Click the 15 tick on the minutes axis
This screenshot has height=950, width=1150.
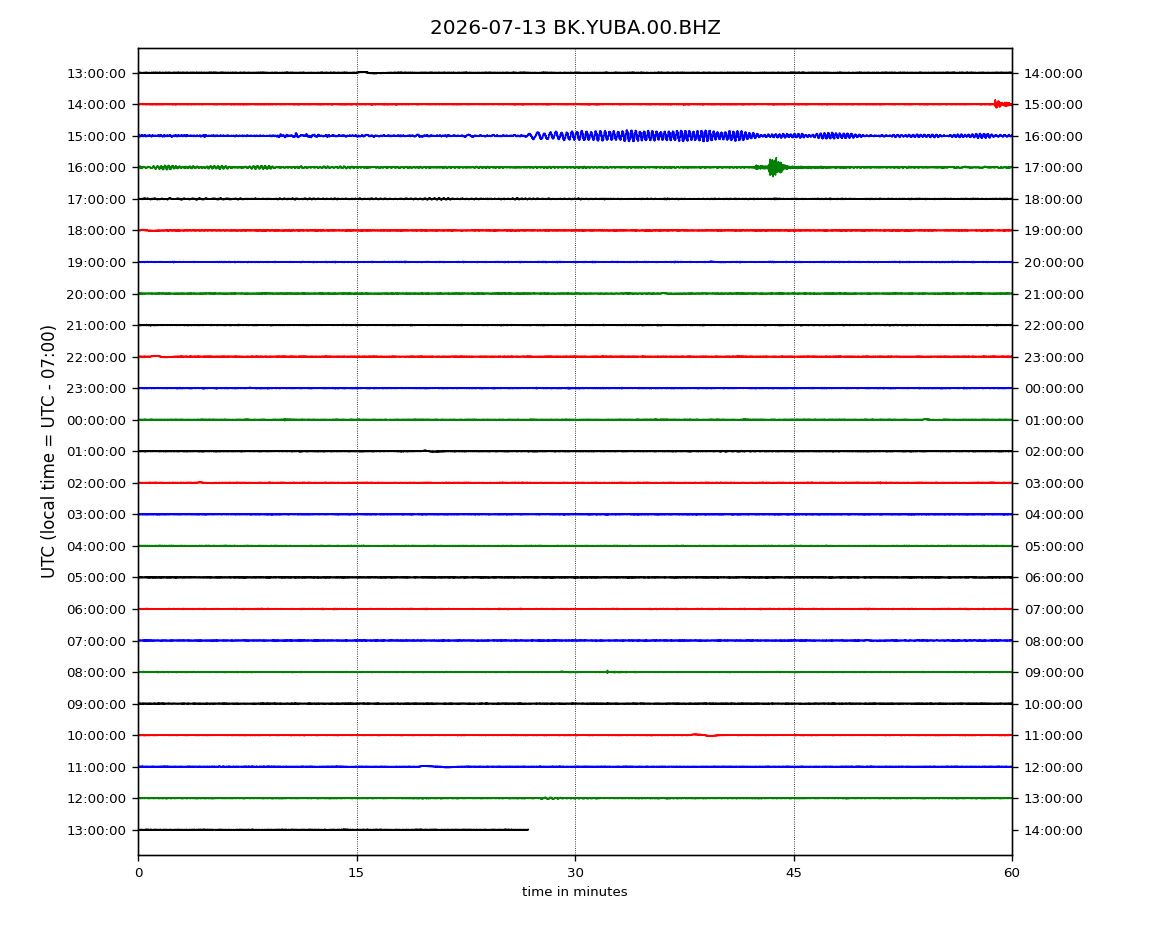coord(356,872)
